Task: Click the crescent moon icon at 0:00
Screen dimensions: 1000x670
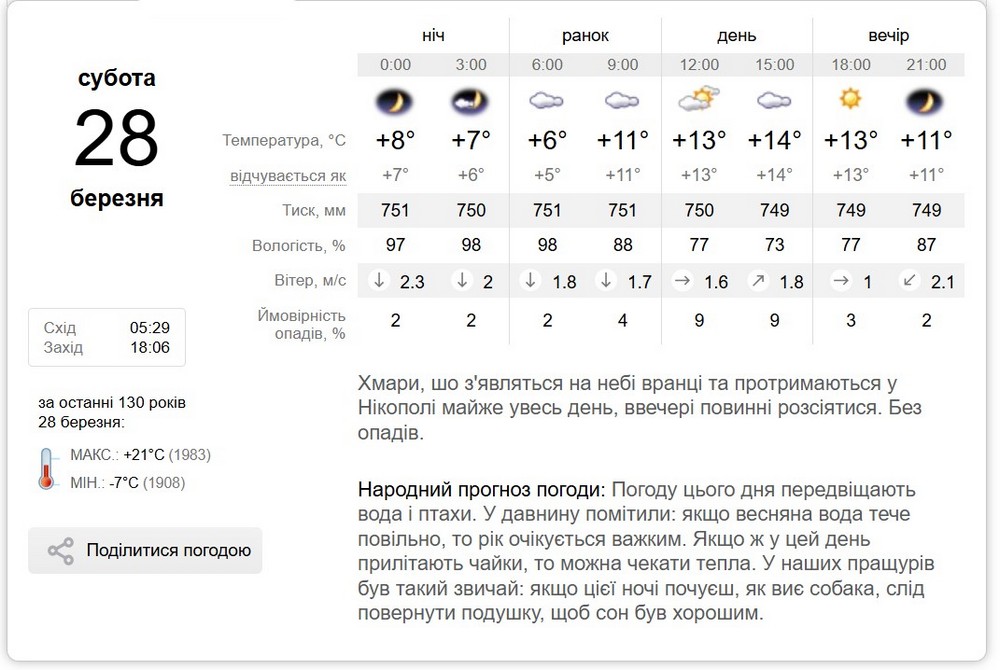Action: point(394,102)
